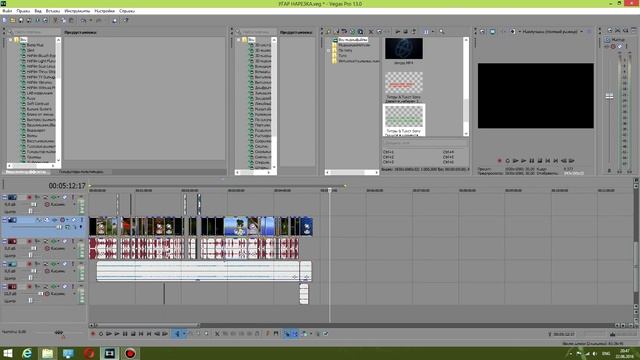
Task: Click the Paste icon in the top toolbar
Action: click(x=71, y=20)
